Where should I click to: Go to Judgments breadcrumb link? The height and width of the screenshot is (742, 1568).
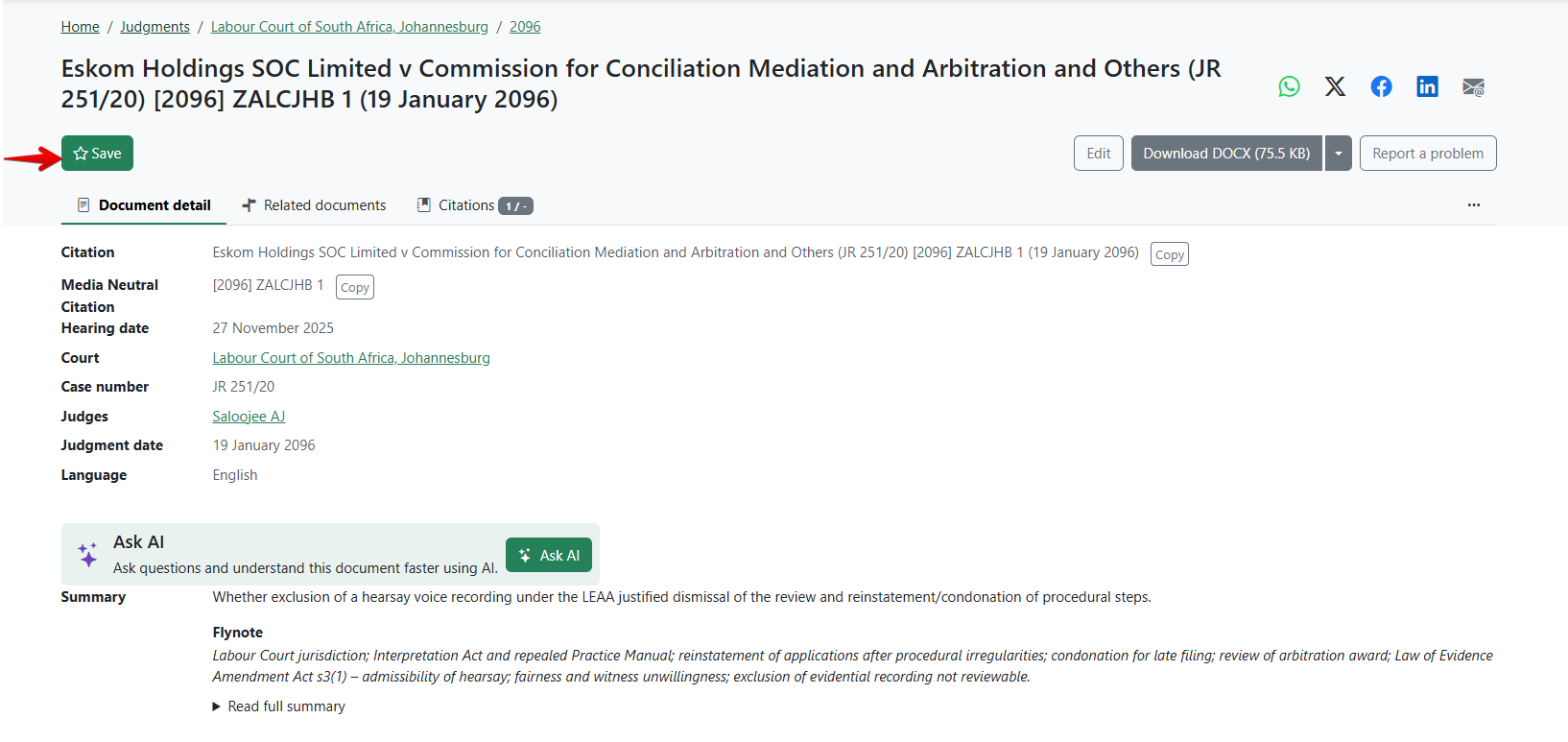click(154, 27)
